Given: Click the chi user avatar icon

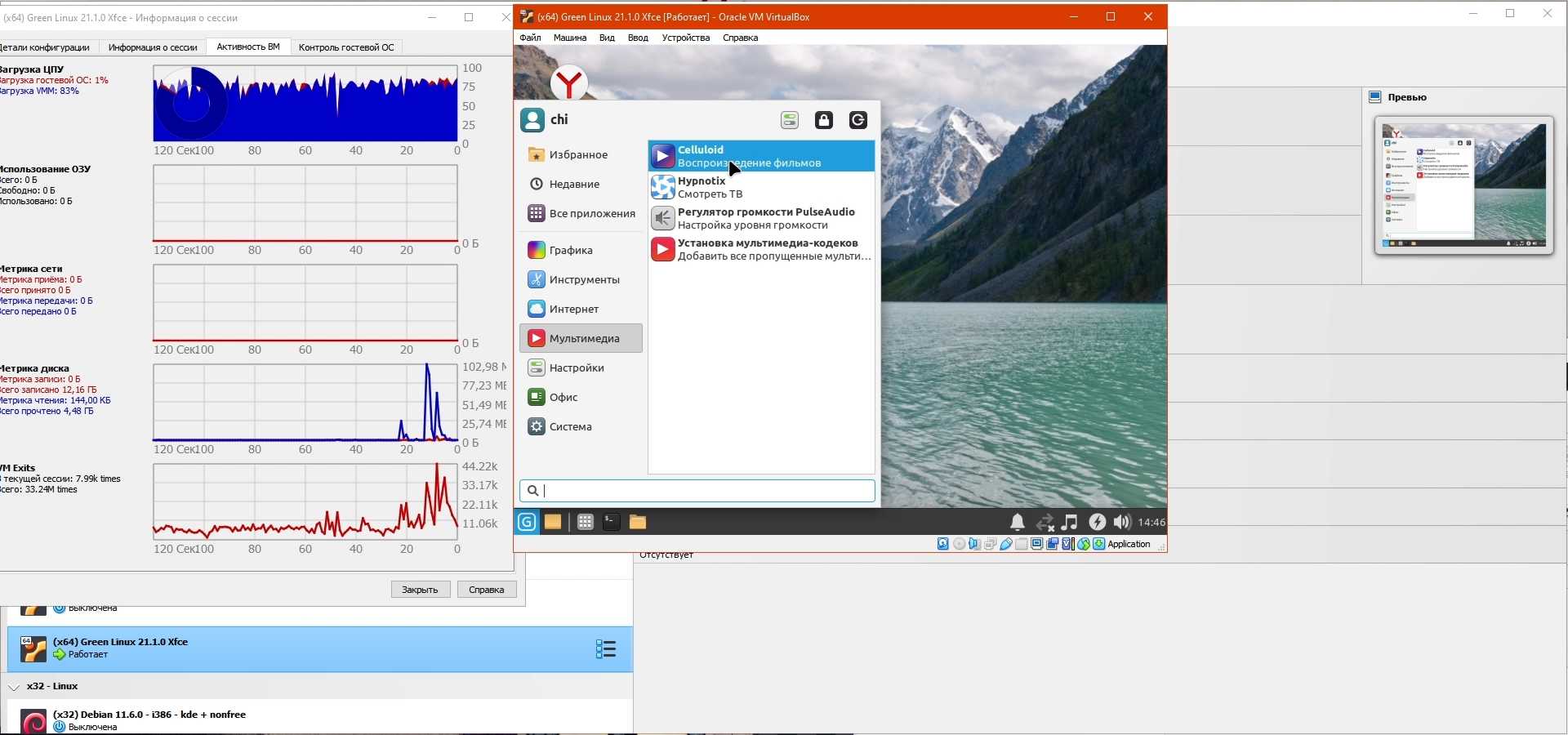Looking at the screenshot, I should point(532,120).
